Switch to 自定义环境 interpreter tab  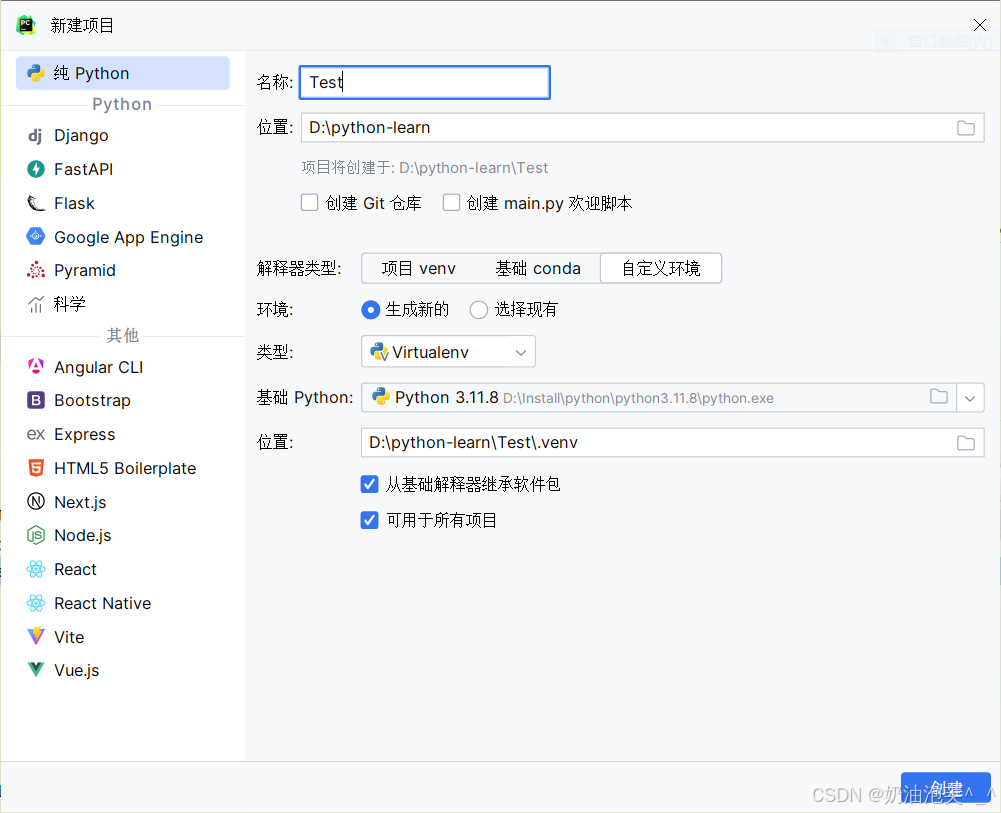click(661, 268)
